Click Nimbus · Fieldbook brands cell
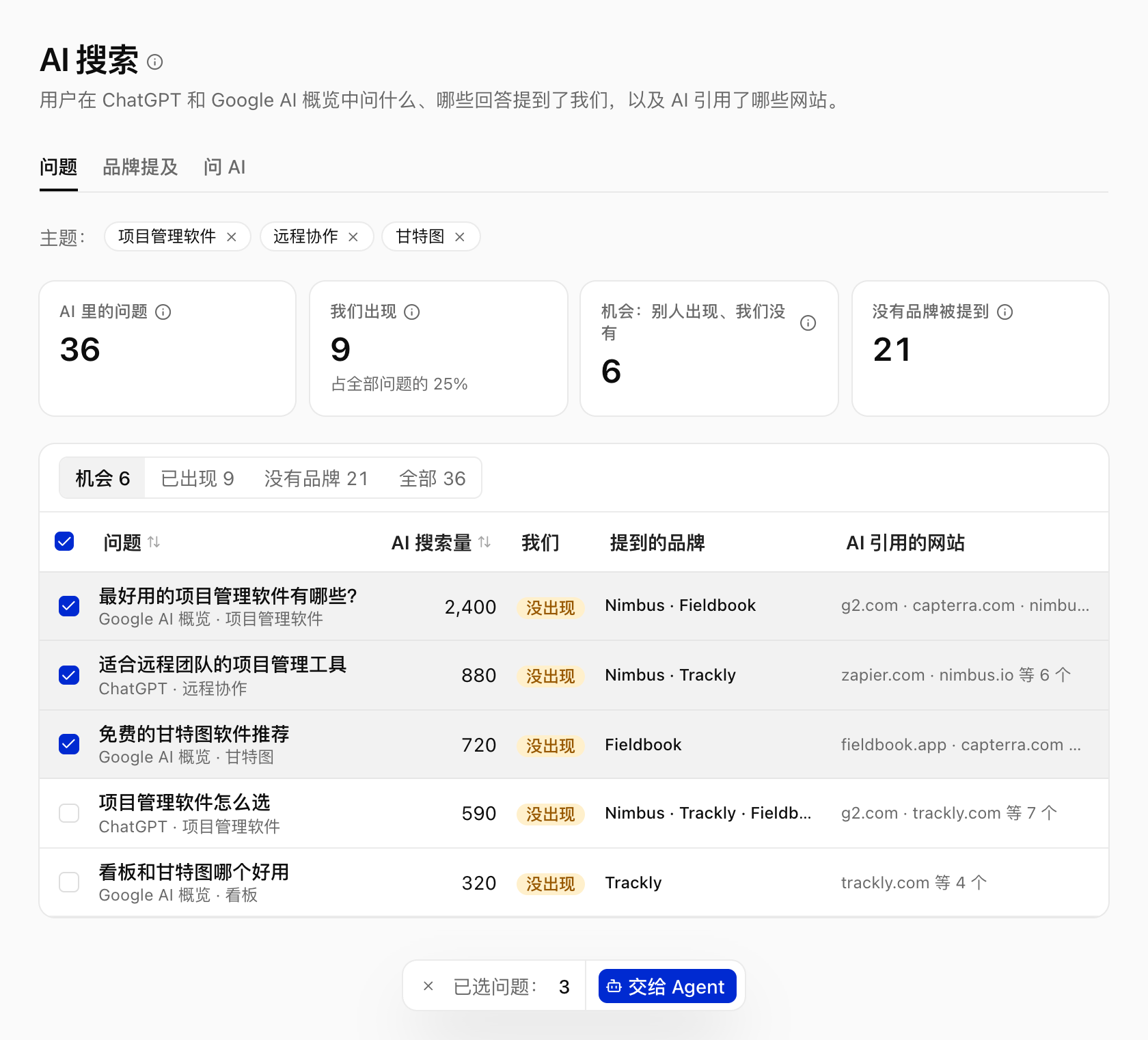Viewport: 1148px width, 1040px height. point(681,605)
